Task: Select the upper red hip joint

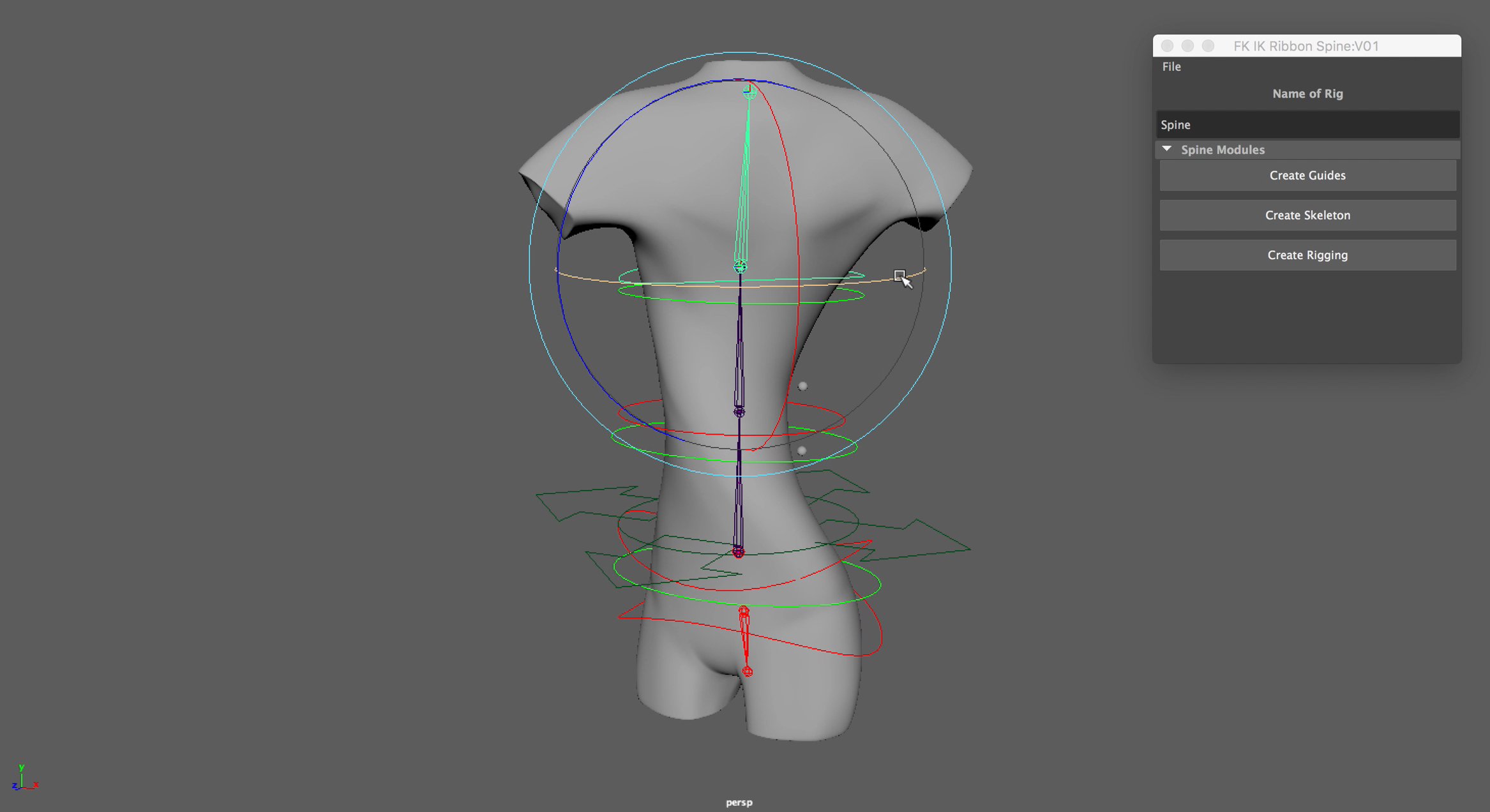Action: tap(744, 612)
